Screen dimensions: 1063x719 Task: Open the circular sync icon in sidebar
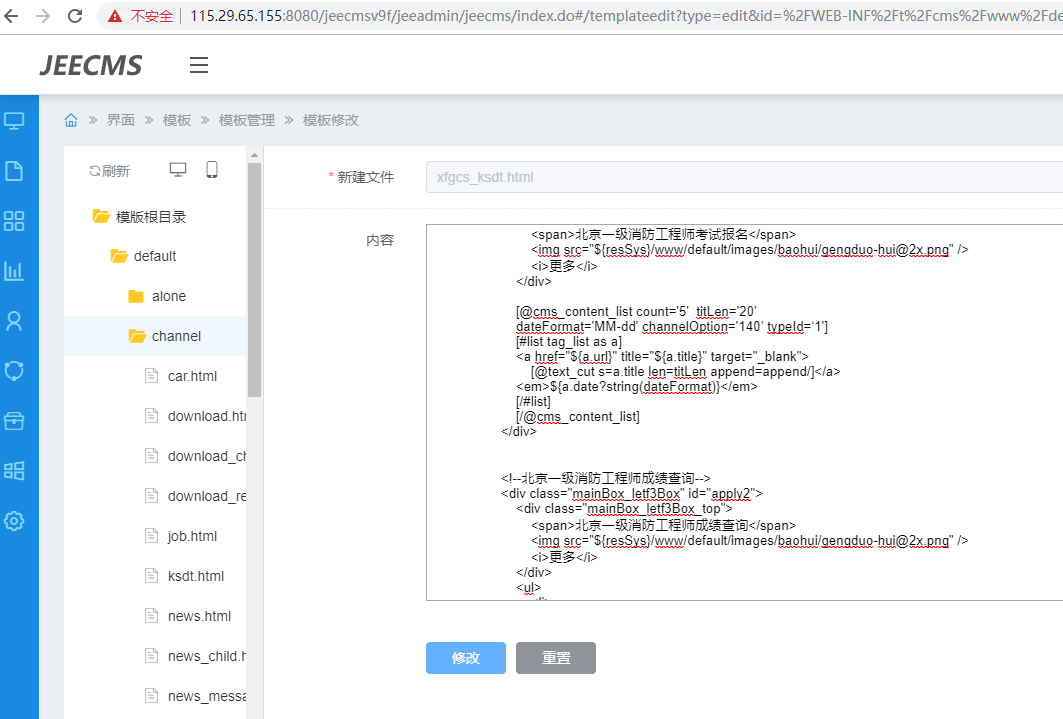pyautogui.click(x=14, y=371)
